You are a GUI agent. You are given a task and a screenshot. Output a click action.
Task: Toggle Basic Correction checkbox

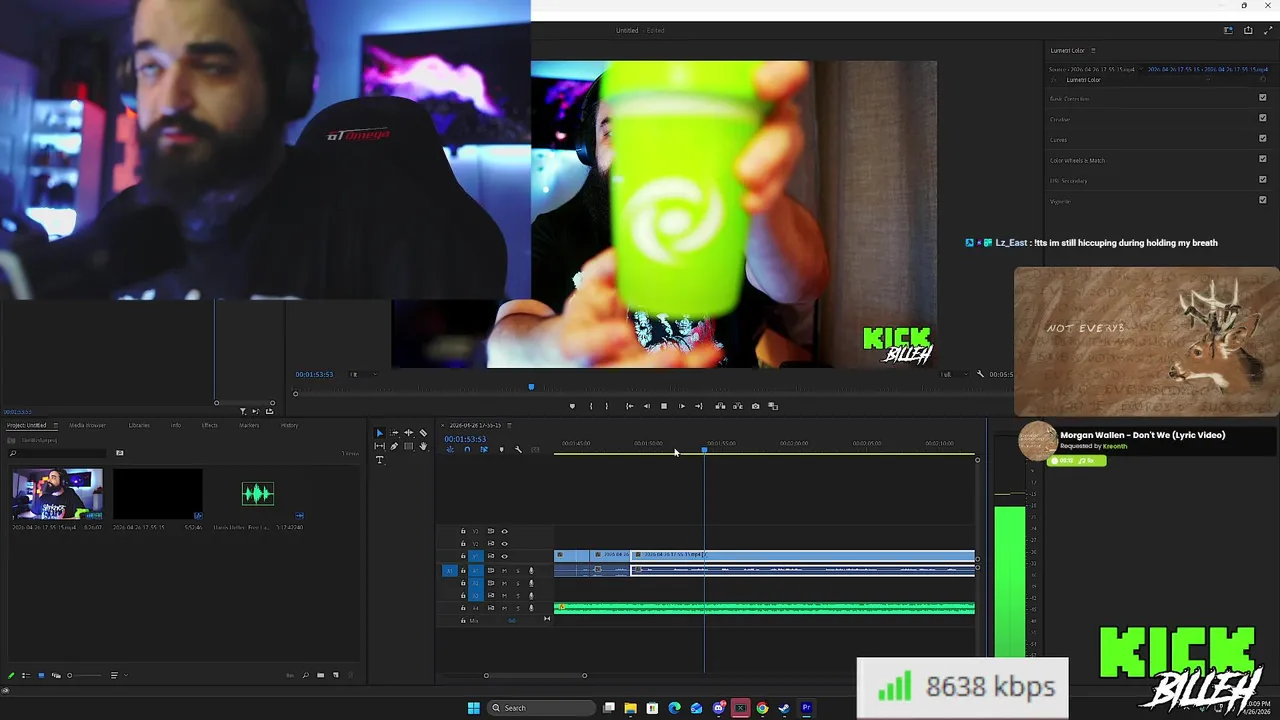(1263, 98)
